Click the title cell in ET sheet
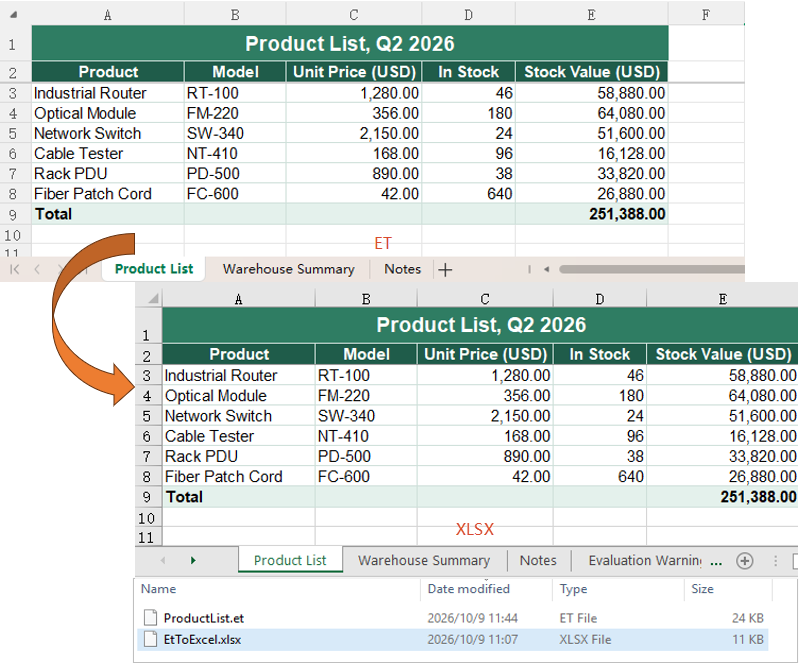The image size is (802, 663). [350, 43]
